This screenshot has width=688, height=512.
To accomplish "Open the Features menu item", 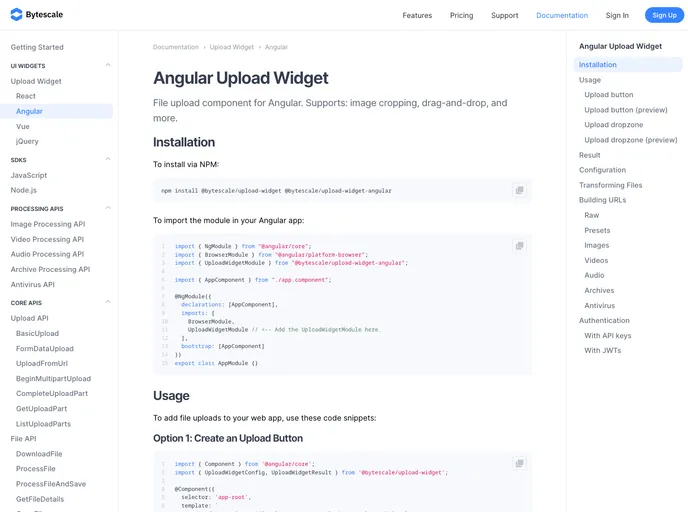I will click(417, 15).
